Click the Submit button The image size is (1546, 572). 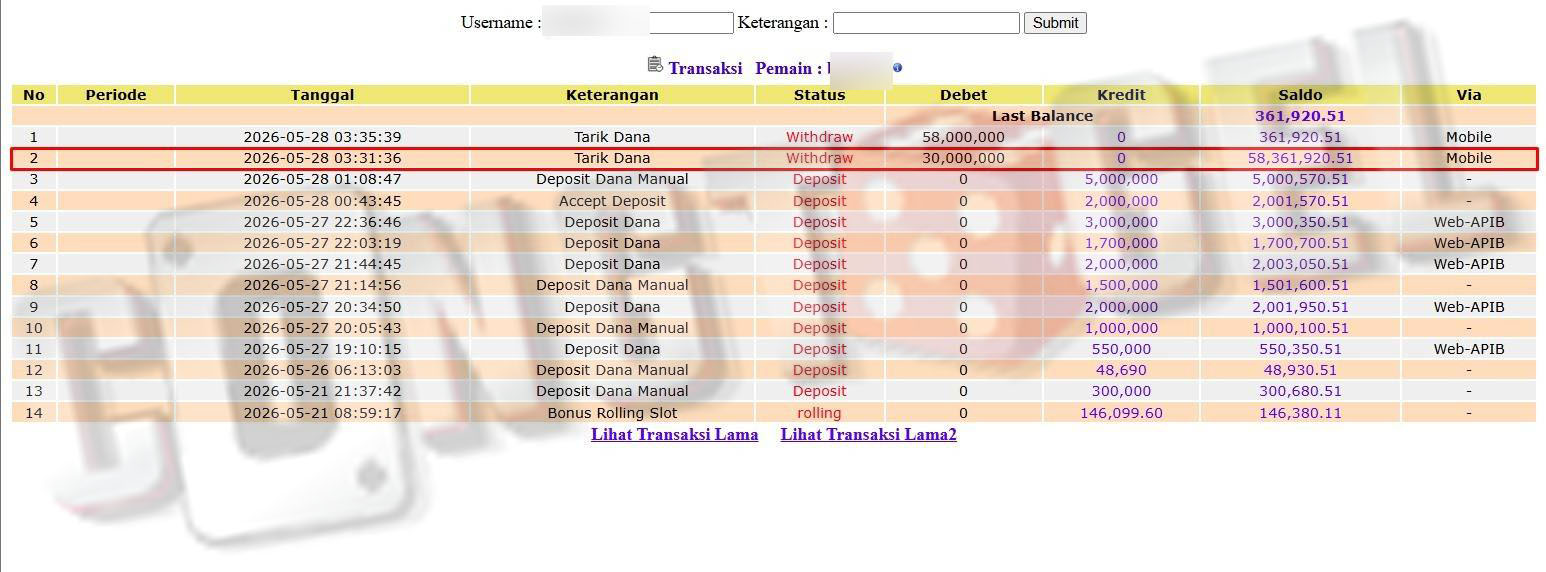pyautogui.click(x=1055, y=23)
